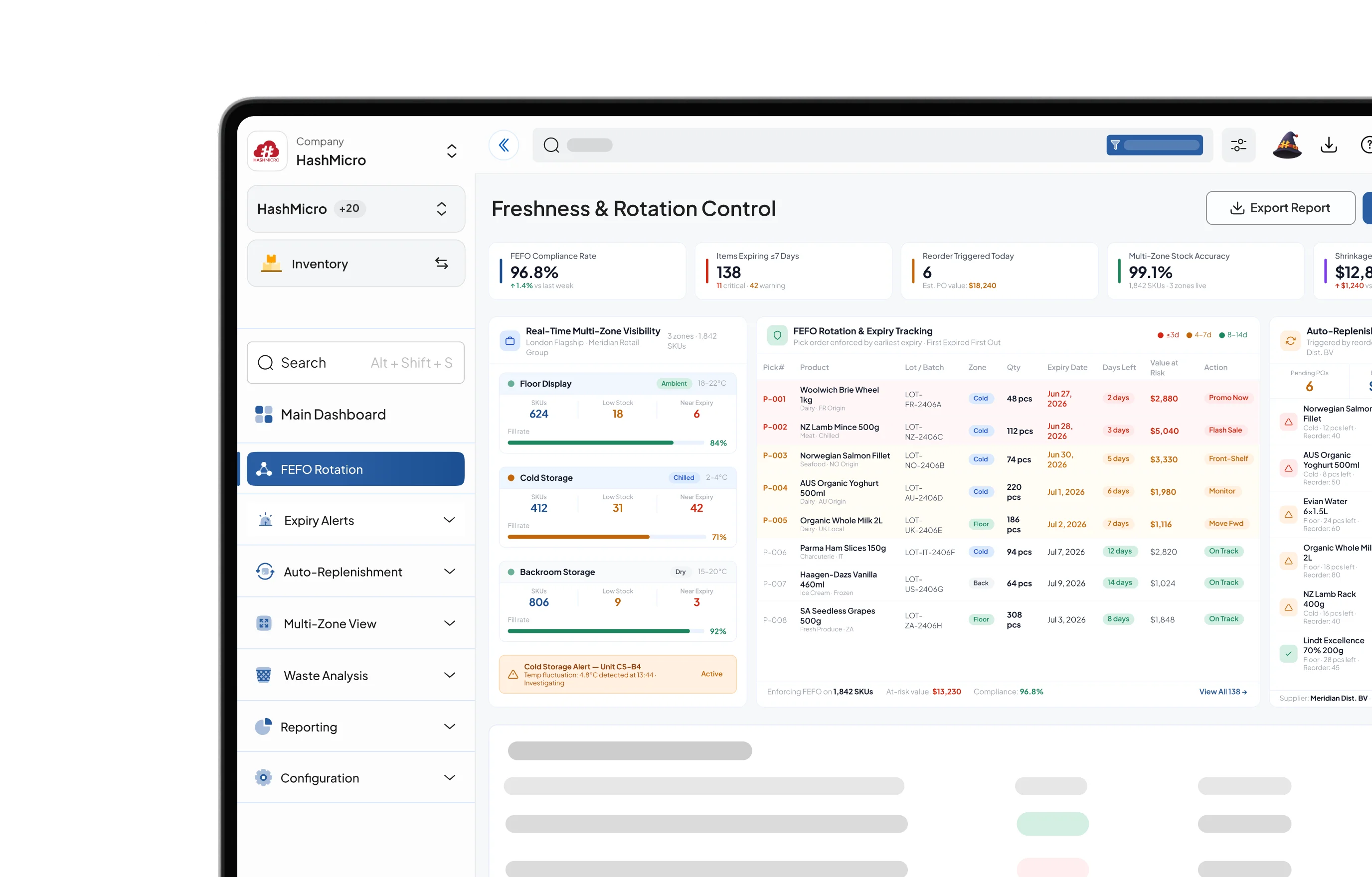This screenshot has width=1372, height=877.
Task: Click the green check beside Lindt Excellence
Action: (x=1288, y=654)
